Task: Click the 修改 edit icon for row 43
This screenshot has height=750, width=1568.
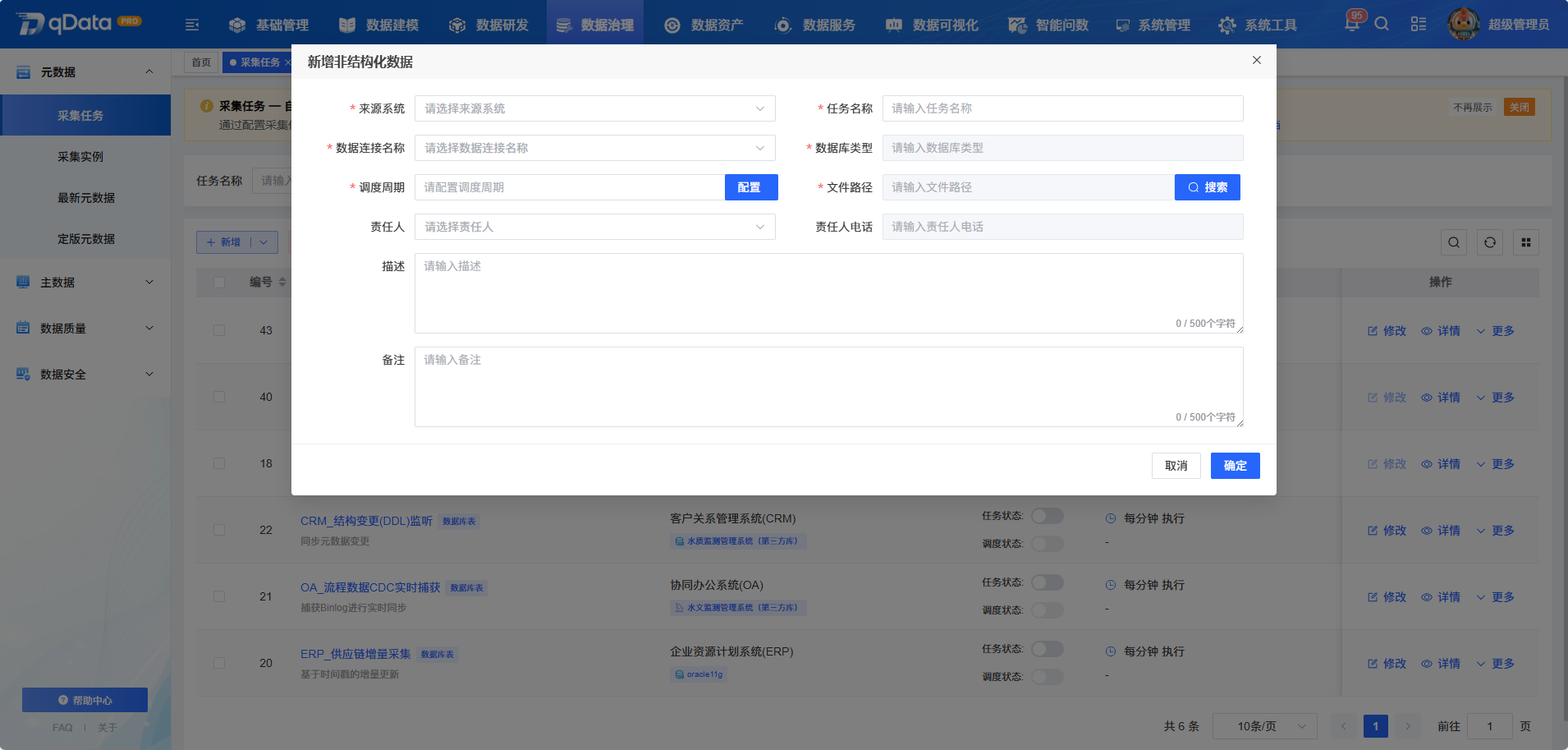Action: click(x=1373, y=331)
